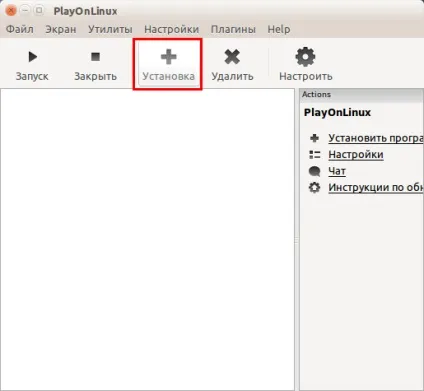
Task: Open the Плагины menu
Action: [x=233, y=29]
